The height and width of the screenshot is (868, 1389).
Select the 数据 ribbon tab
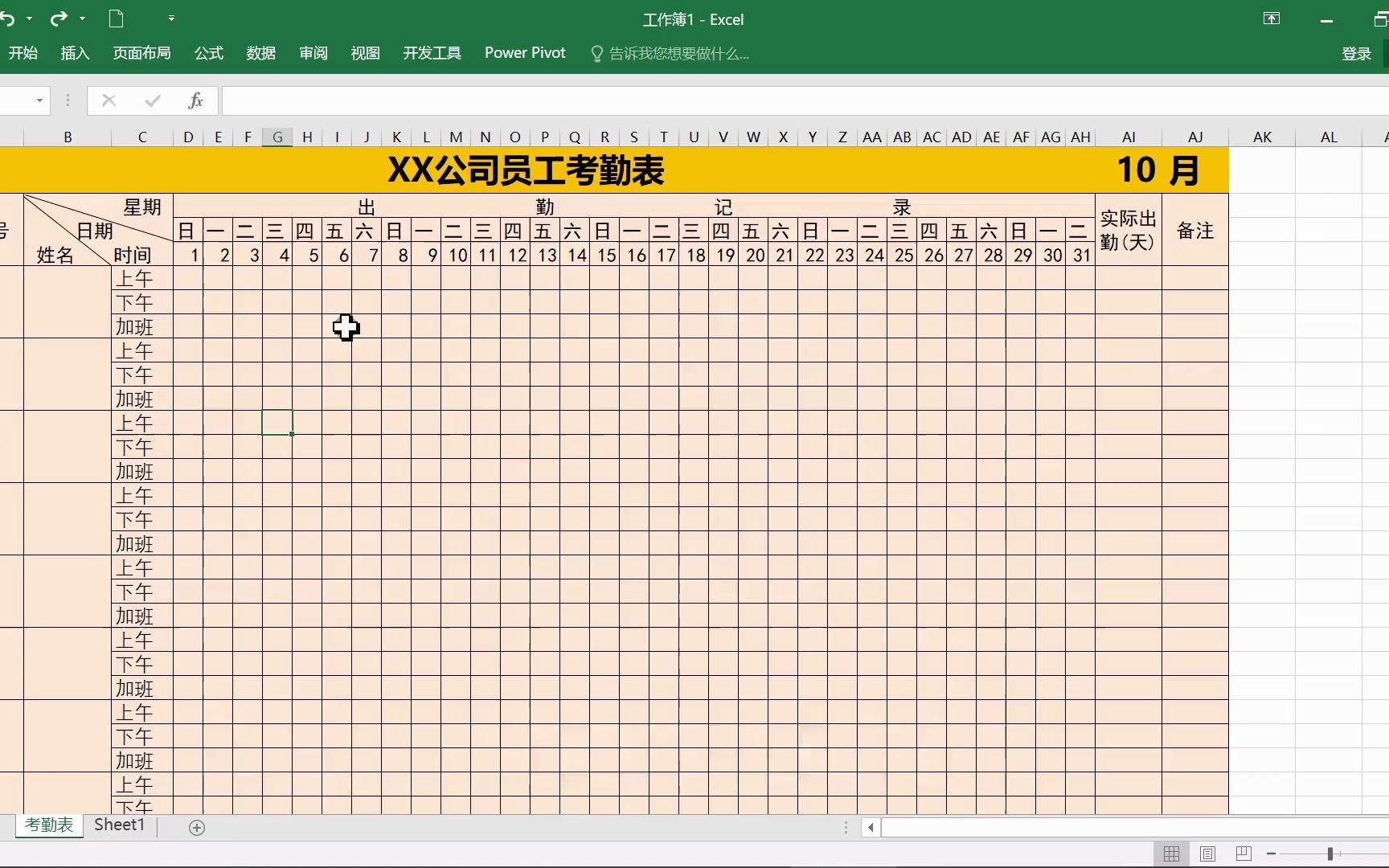tap(260, 53)
